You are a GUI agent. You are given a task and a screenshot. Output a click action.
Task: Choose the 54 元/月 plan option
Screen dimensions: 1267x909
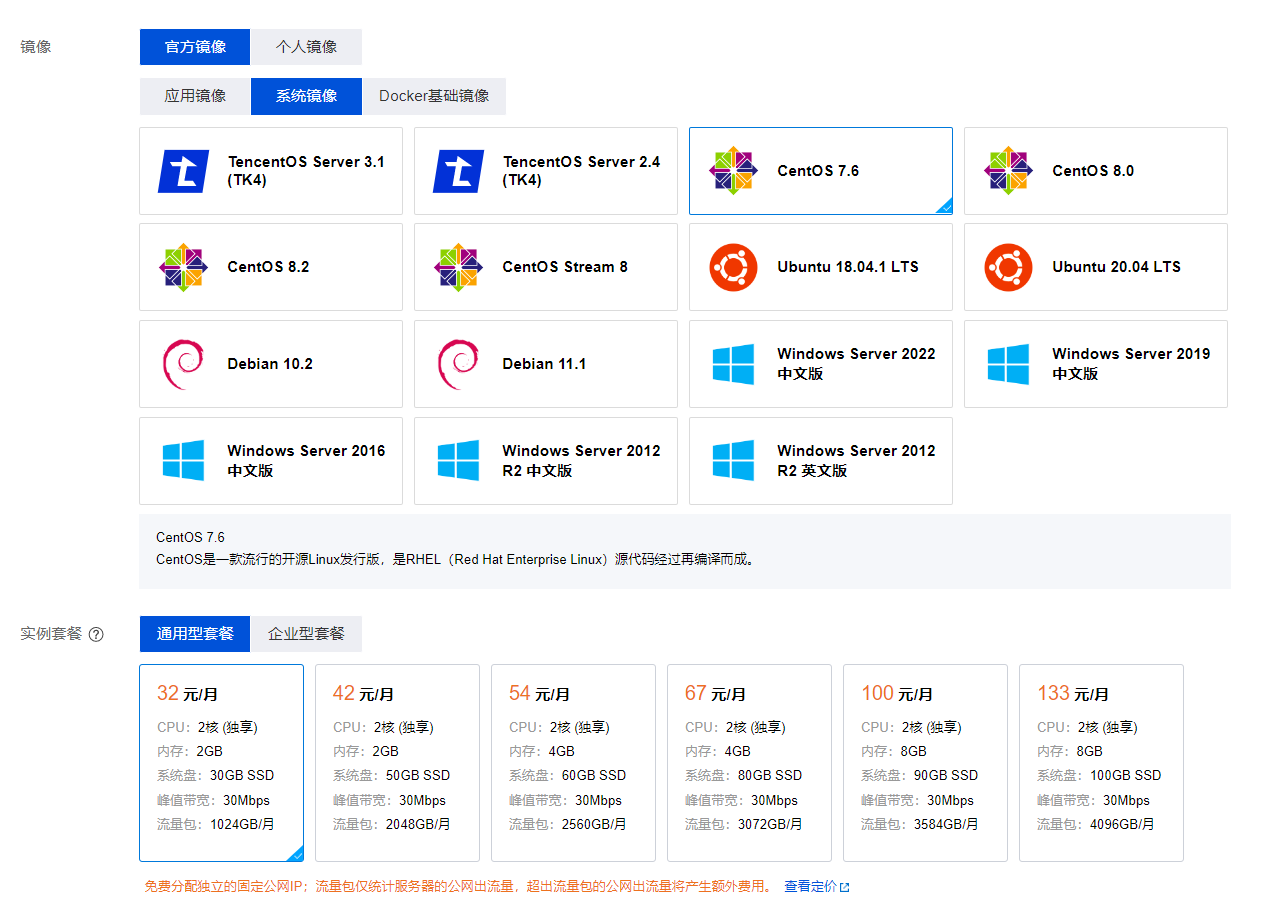(x=573, y=762)
